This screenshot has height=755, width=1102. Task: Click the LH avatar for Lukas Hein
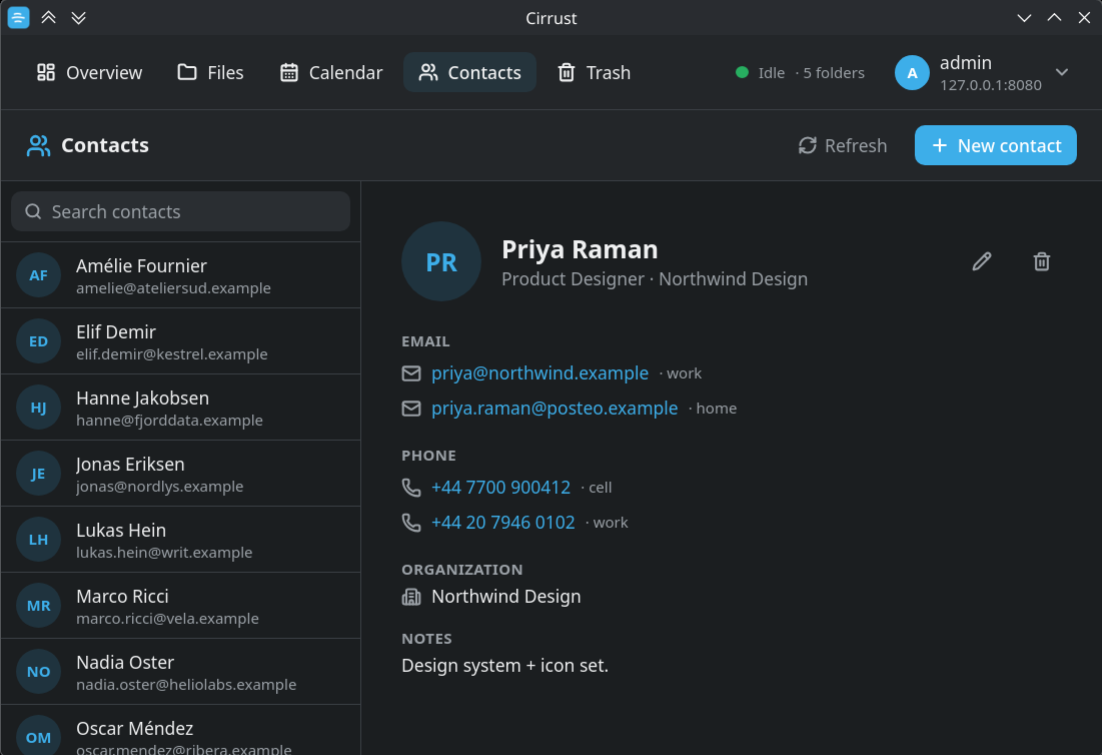tap(39, 540)
